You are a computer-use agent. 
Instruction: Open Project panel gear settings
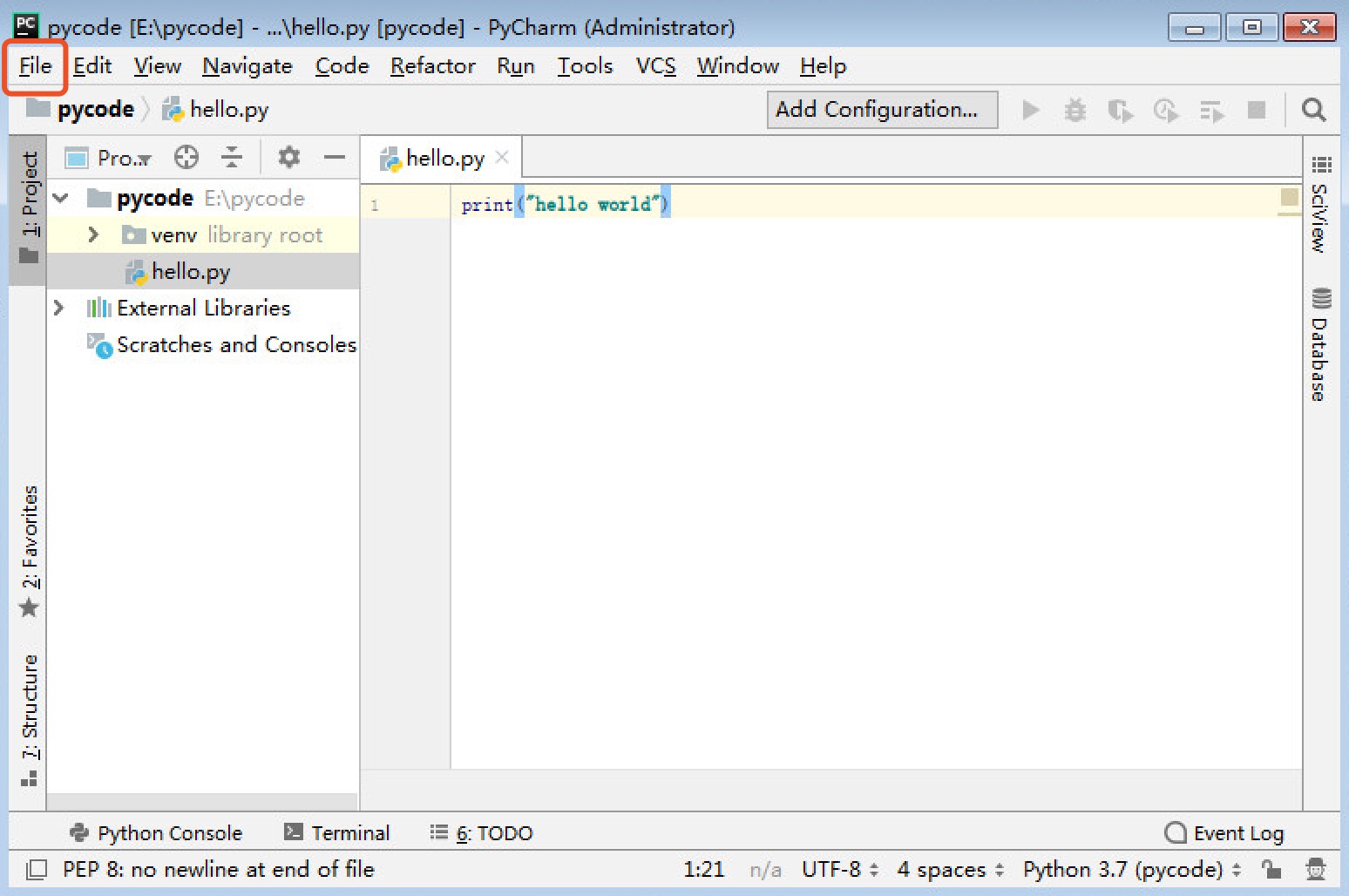pyautogui.click(x=288, y=158)
